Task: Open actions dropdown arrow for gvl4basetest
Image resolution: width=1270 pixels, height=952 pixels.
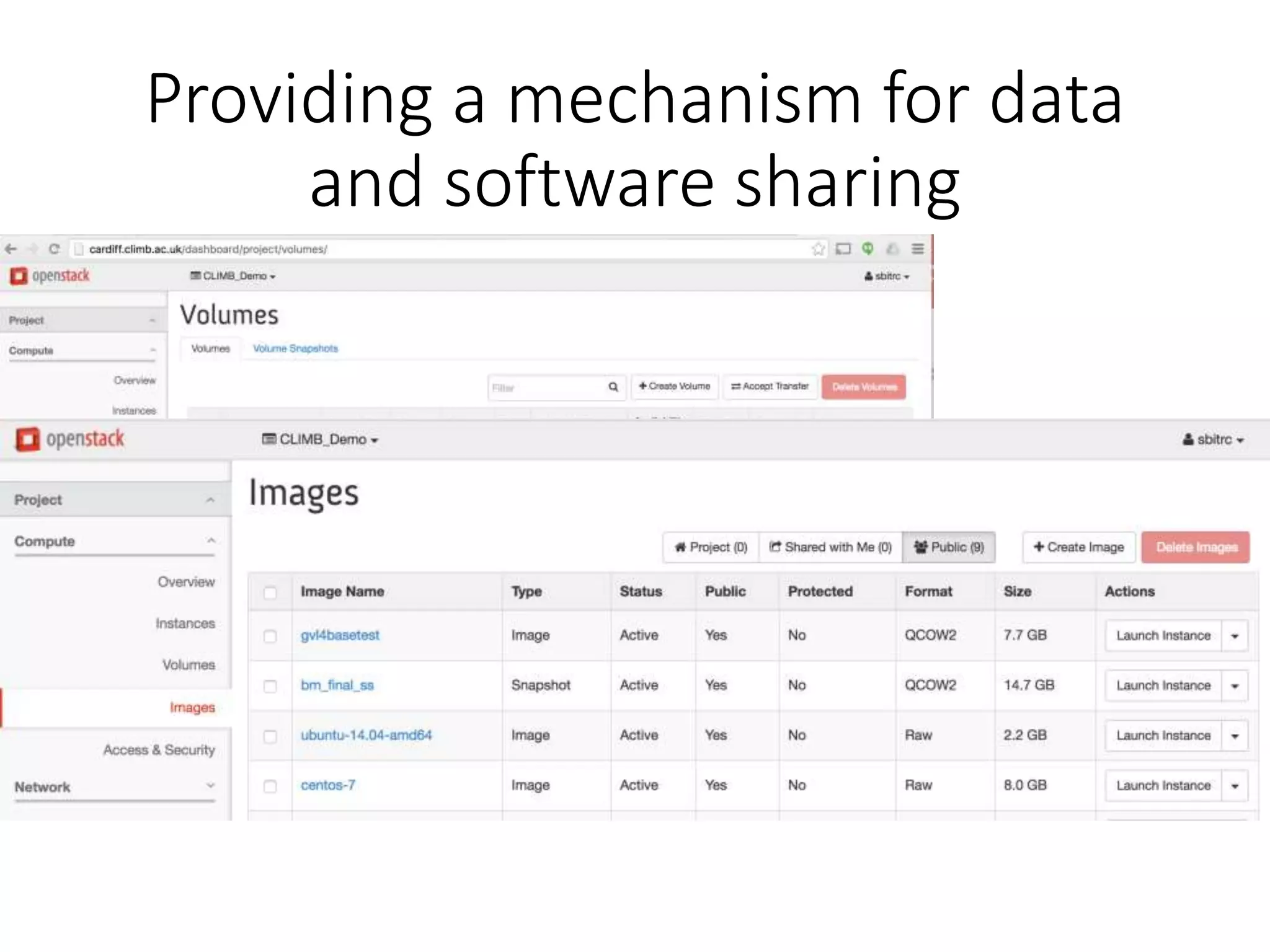Action: pyautogui.click(x=1235, y=636)
